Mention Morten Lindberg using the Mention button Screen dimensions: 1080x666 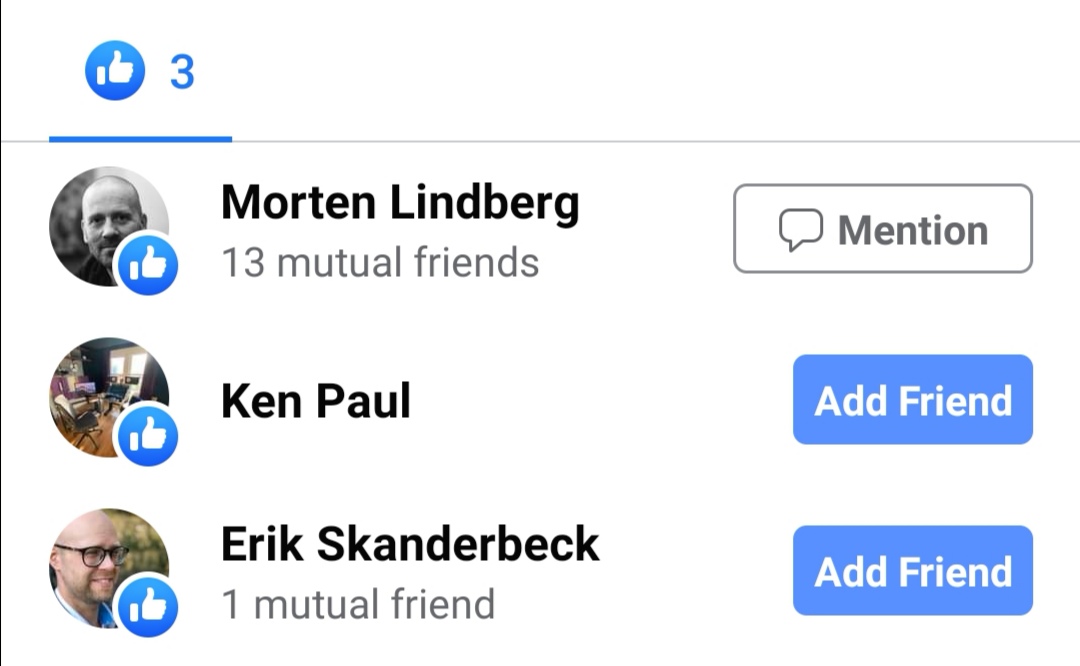[x=883, y=229]
